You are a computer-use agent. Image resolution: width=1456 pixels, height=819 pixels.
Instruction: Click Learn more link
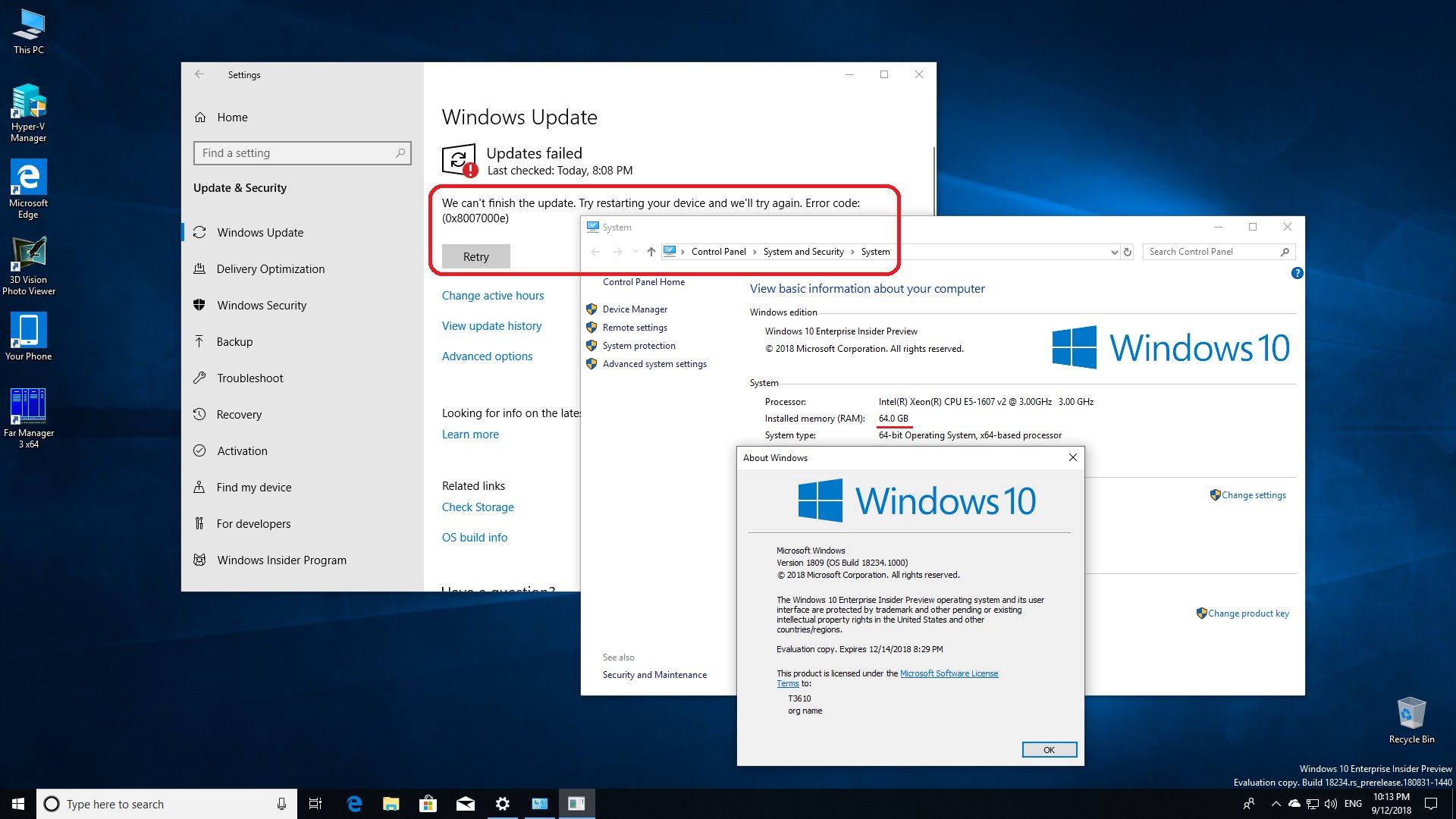(x=470, y=435)
